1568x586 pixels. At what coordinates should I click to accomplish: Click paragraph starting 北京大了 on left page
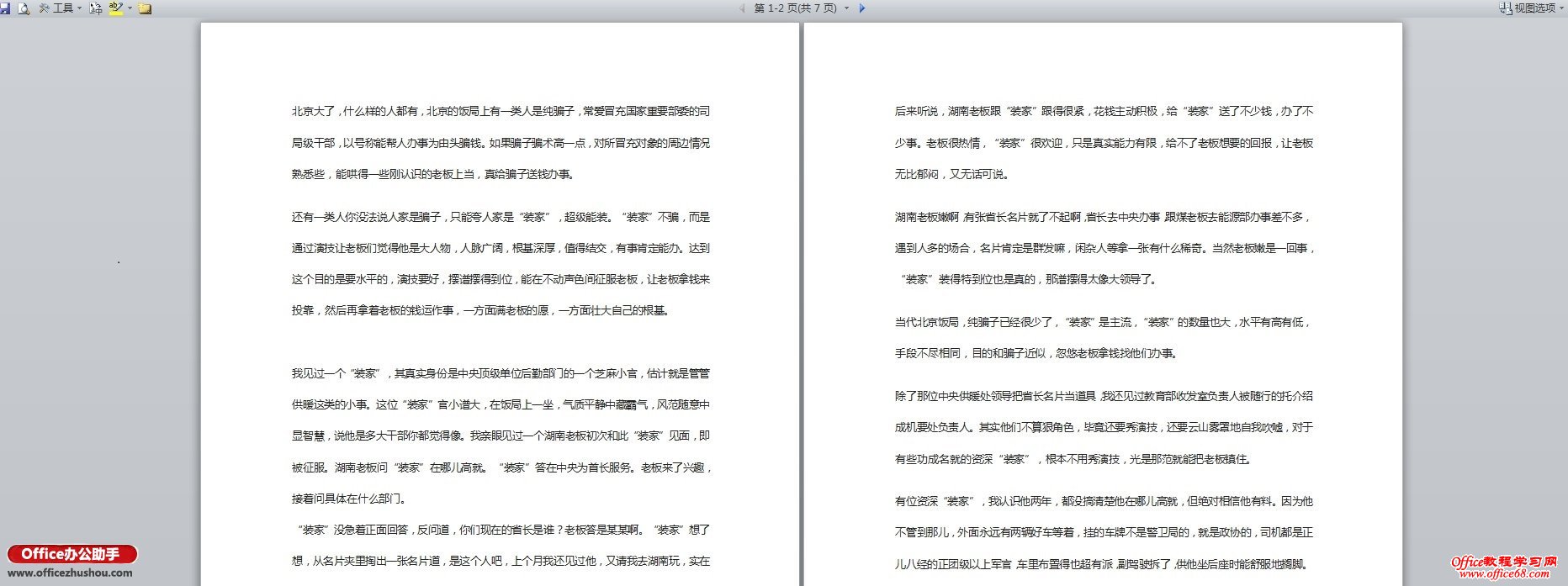pyautogui.click(x=501, y=143)
